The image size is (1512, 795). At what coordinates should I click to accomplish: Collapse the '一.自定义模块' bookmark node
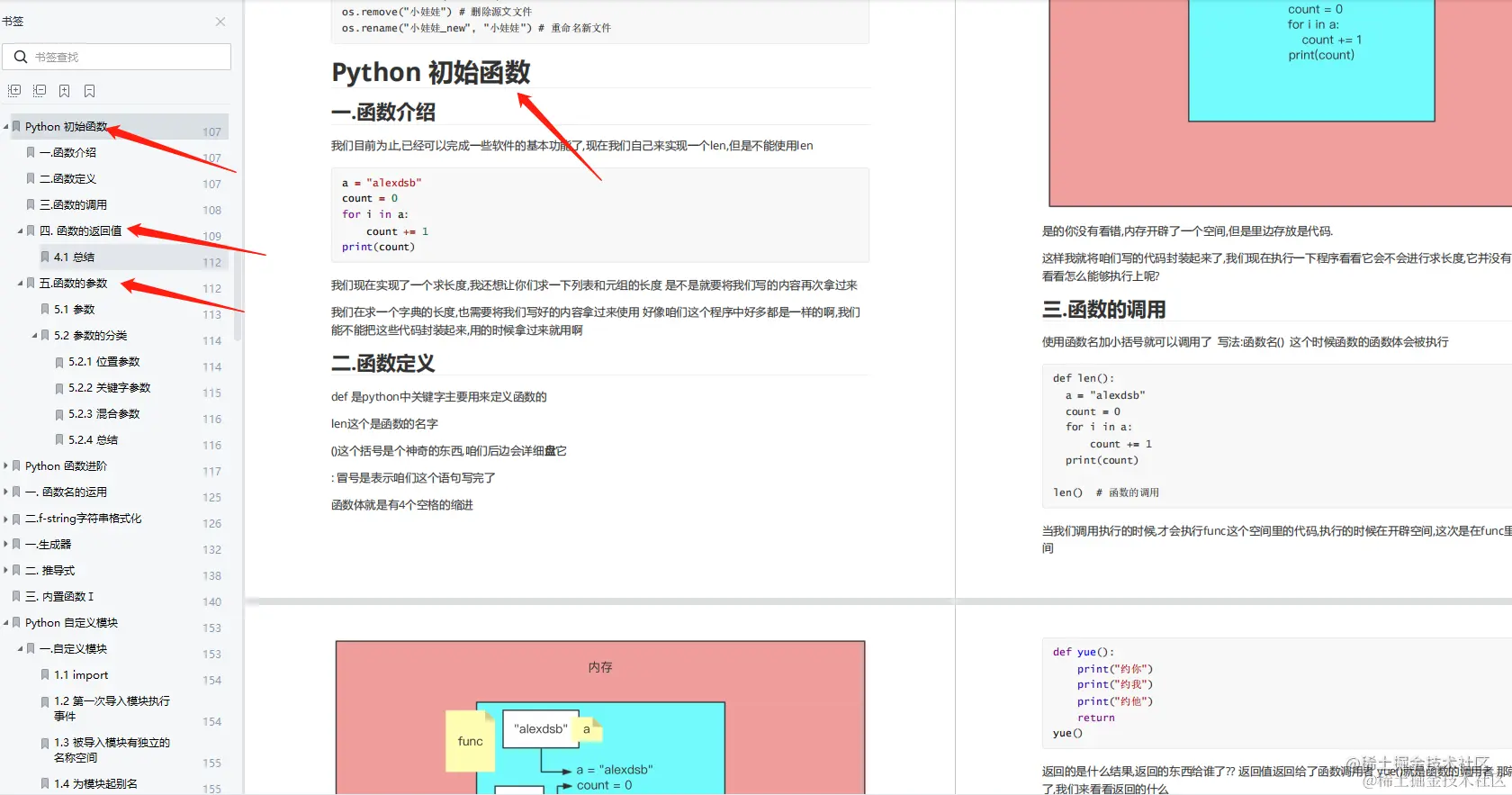pyautogui.click(x=20, y=649)
